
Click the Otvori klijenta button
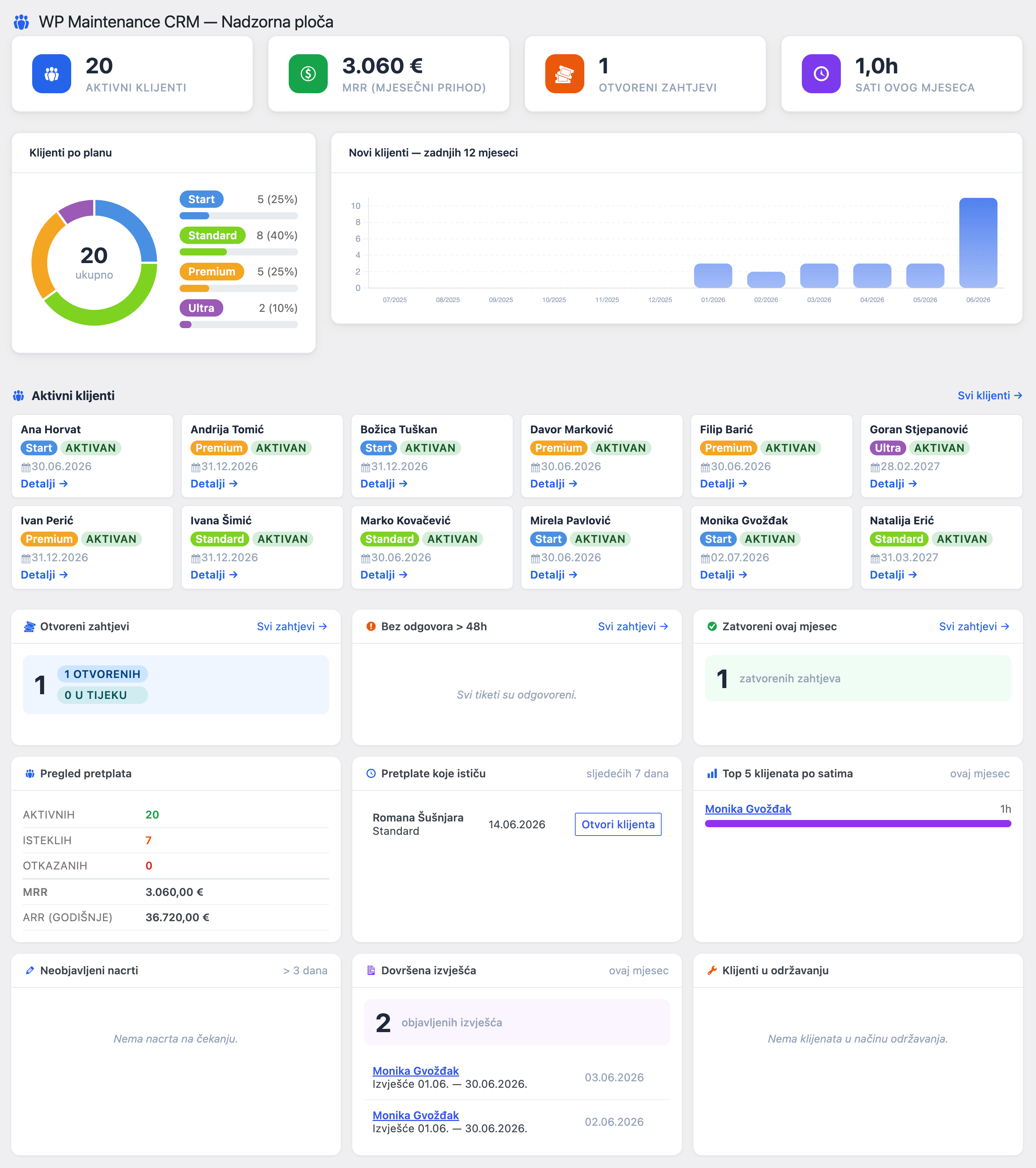tap(618, 824)
